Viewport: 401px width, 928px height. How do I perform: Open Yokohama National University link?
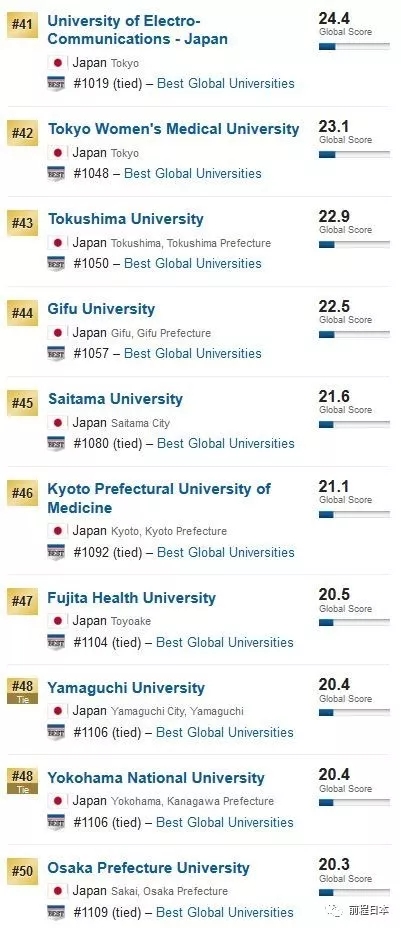156,778
